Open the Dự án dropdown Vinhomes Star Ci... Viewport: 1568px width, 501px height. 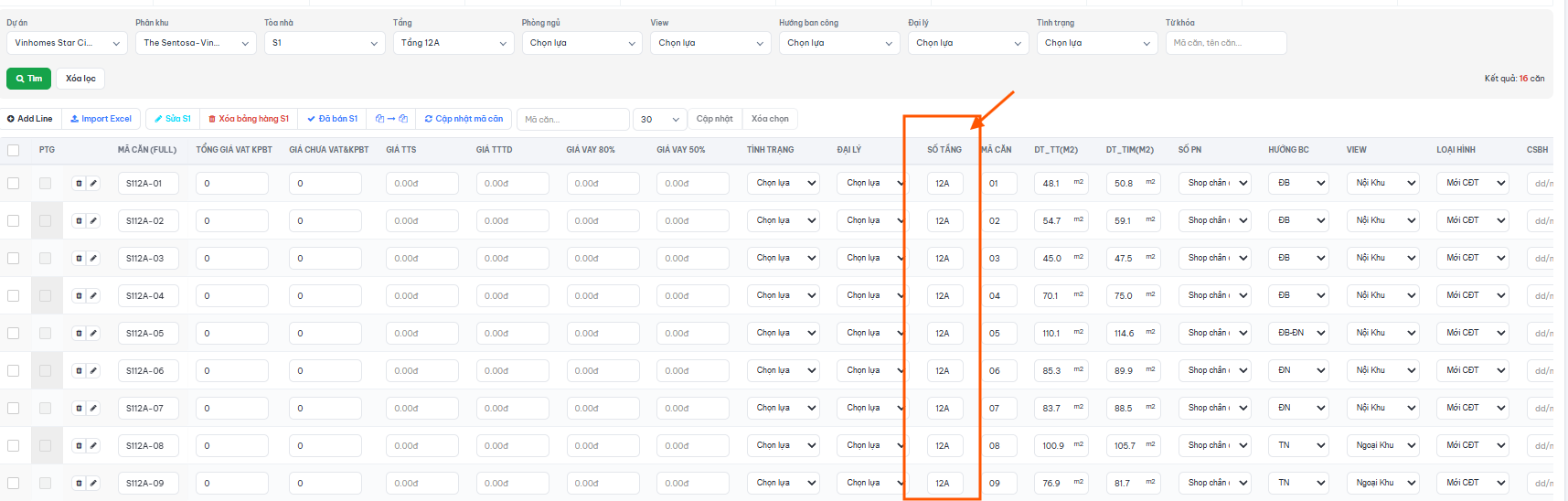tap(67, 43)
